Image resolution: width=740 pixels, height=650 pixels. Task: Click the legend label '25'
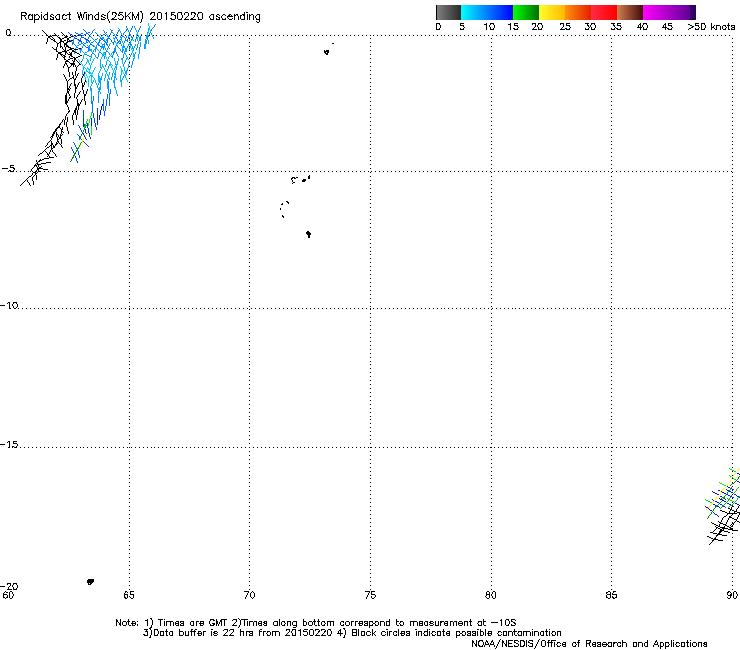pos(565,27)
